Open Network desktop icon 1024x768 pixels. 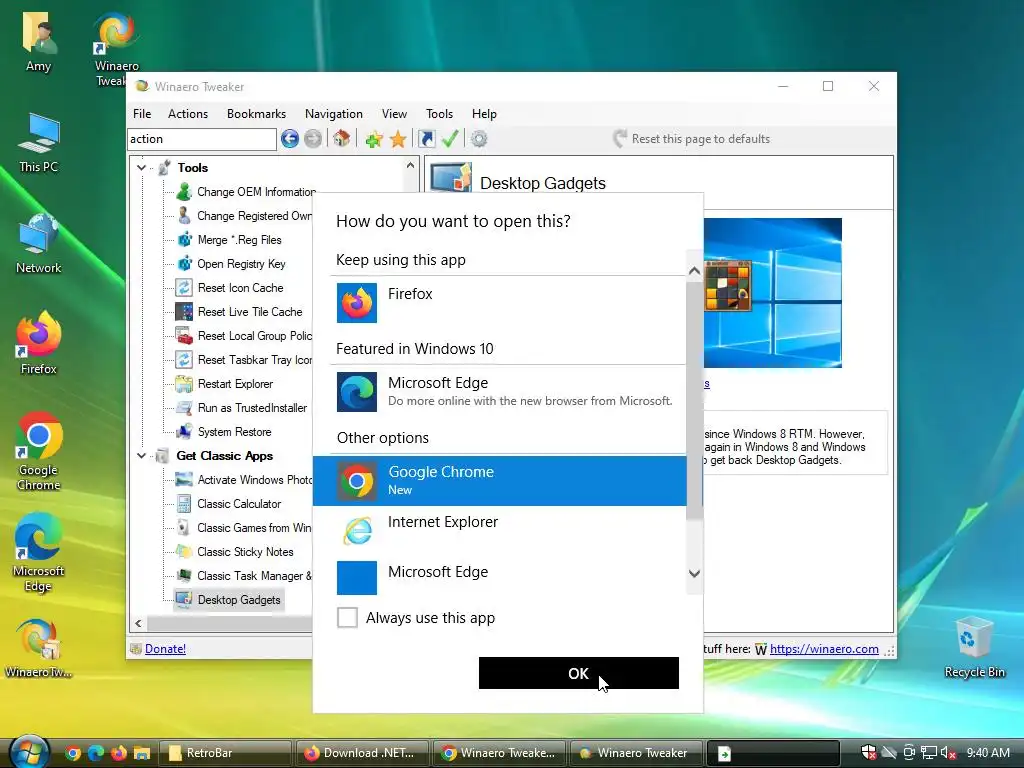coord(39,244)
